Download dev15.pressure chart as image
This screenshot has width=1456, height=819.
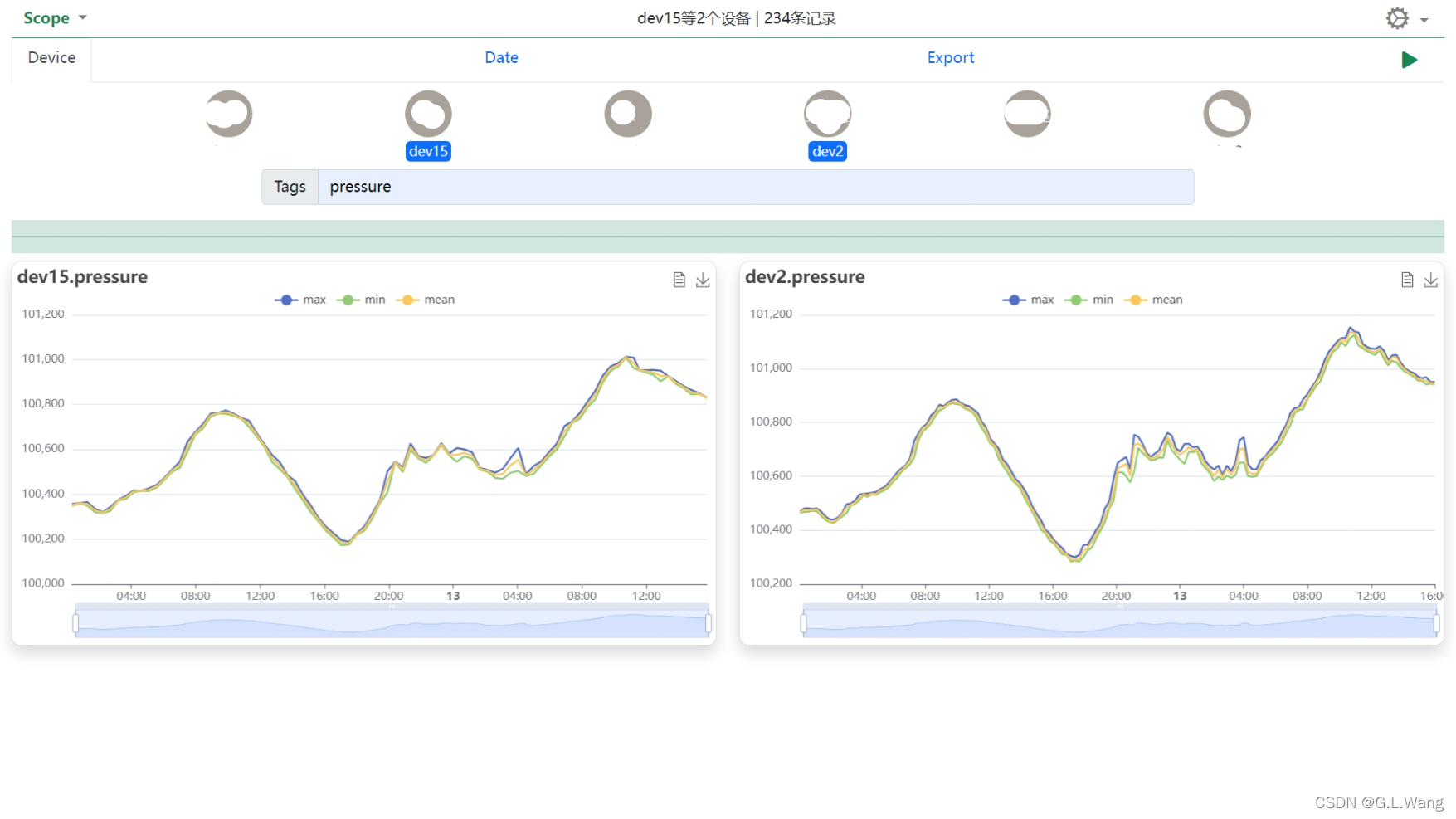(703, 280)
